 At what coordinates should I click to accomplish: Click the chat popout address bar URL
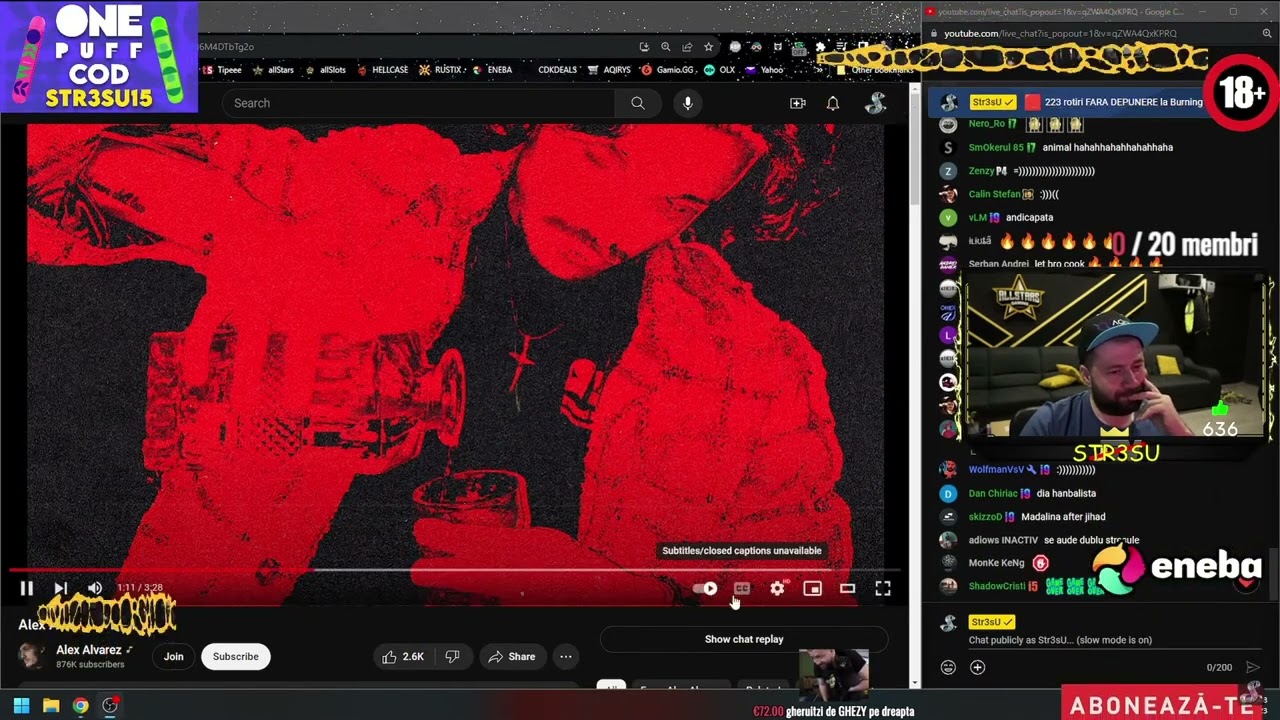(x=1060, y=33)
